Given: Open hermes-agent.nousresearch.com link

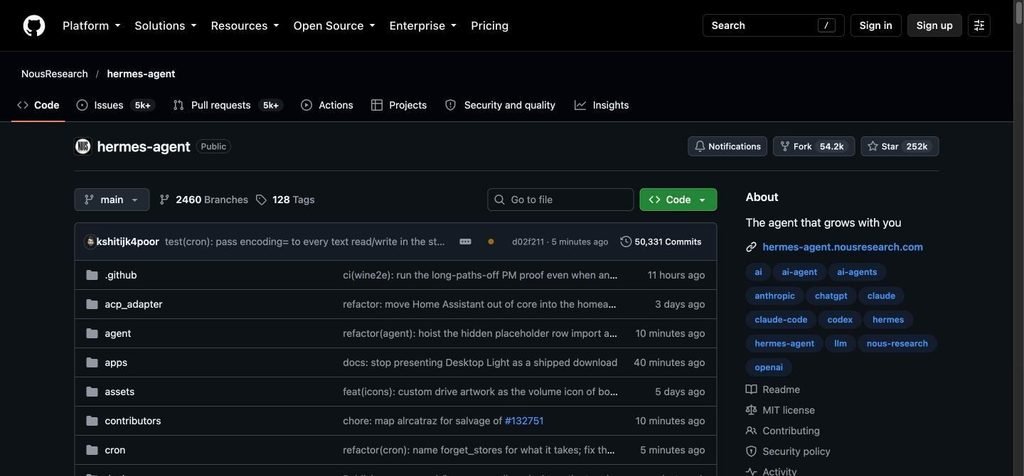Looking at the screenshot, I should pyautogui.click(x=842, y=247).
